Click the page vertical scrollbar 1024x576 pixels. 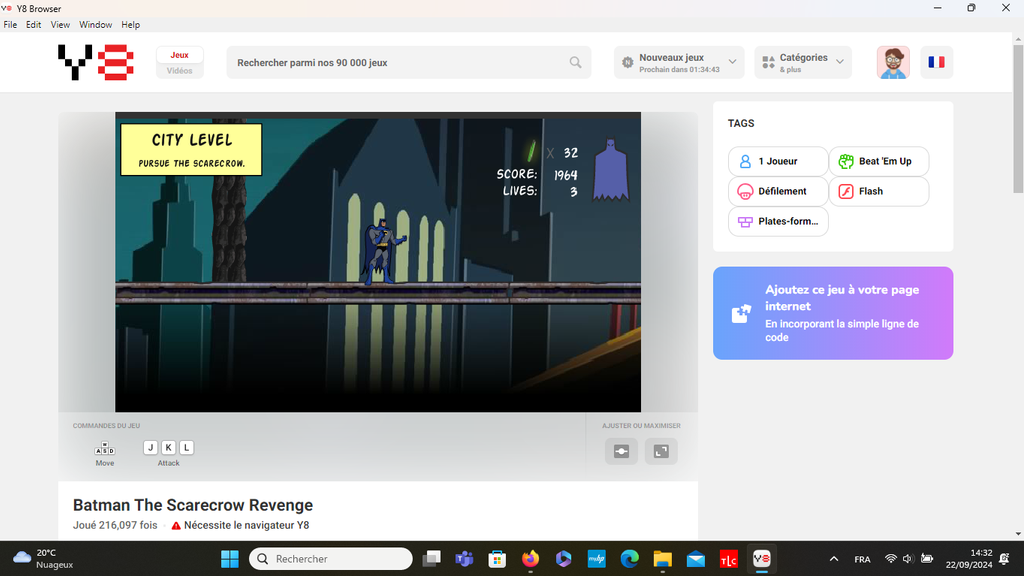[1018, 140]
